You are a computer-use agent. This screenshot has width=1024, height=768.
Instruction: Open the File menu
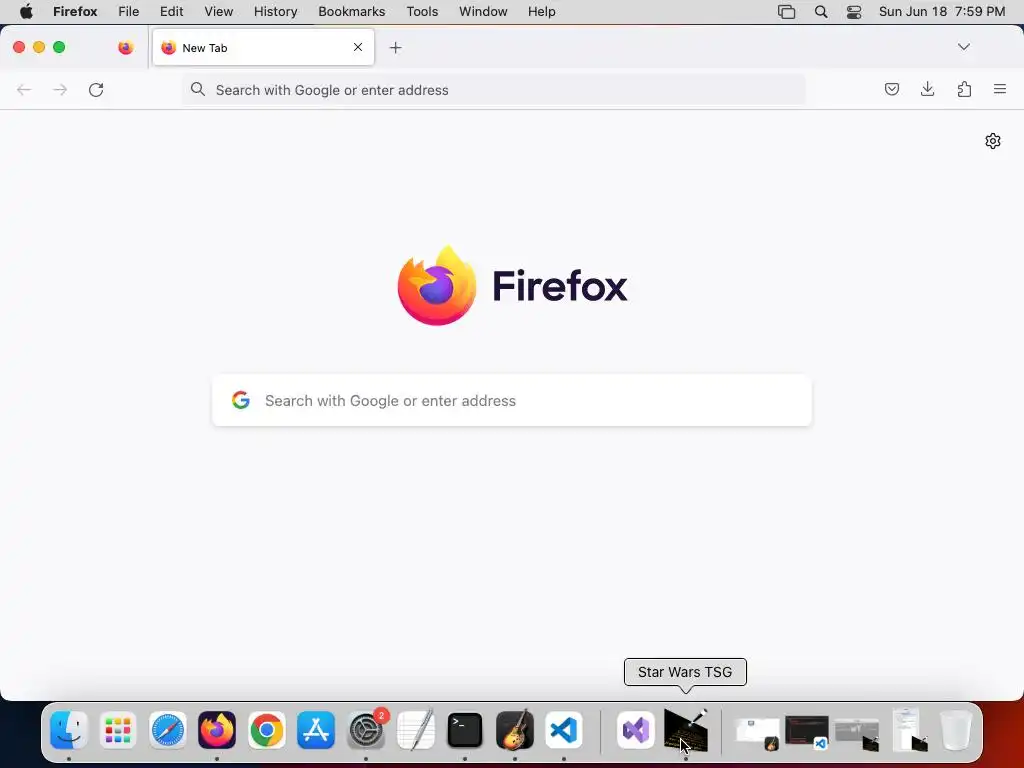point(129,12)
